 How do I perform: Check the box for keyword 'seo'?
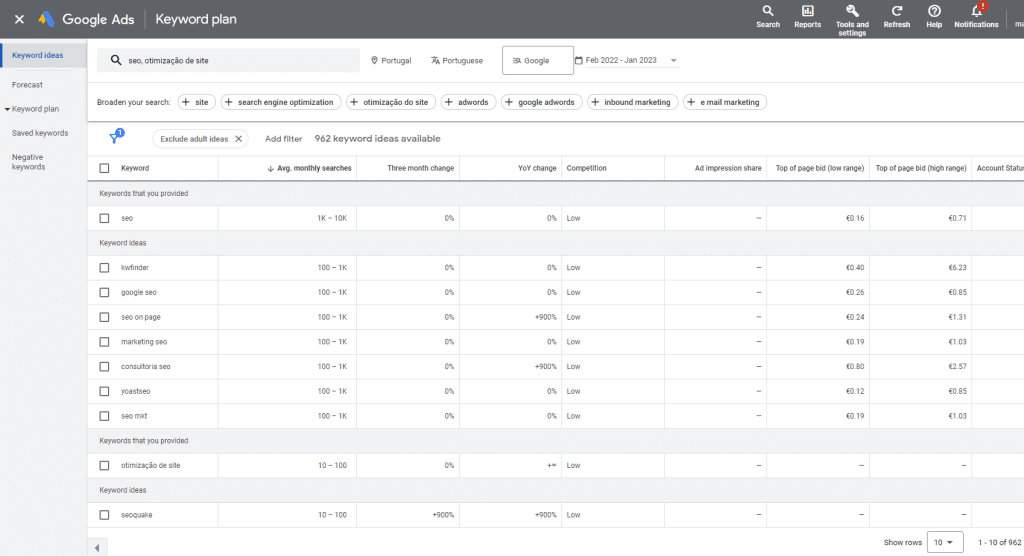(104, 218)
